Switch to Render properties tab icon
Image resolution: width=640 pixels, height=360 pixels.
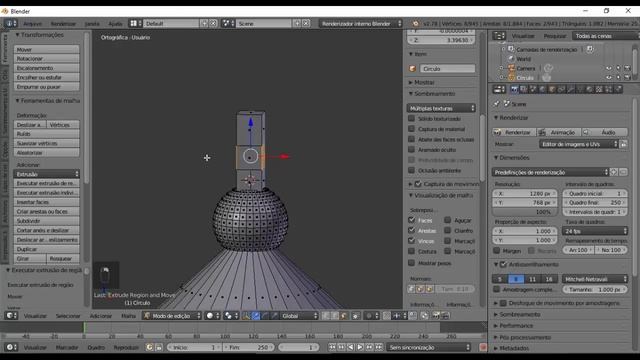(x=514, y=89)
